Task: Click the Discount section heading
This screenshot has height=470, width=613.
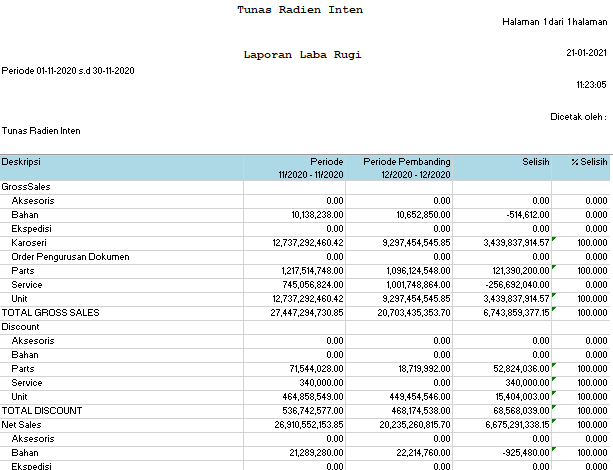Action: tap(20, 327)
